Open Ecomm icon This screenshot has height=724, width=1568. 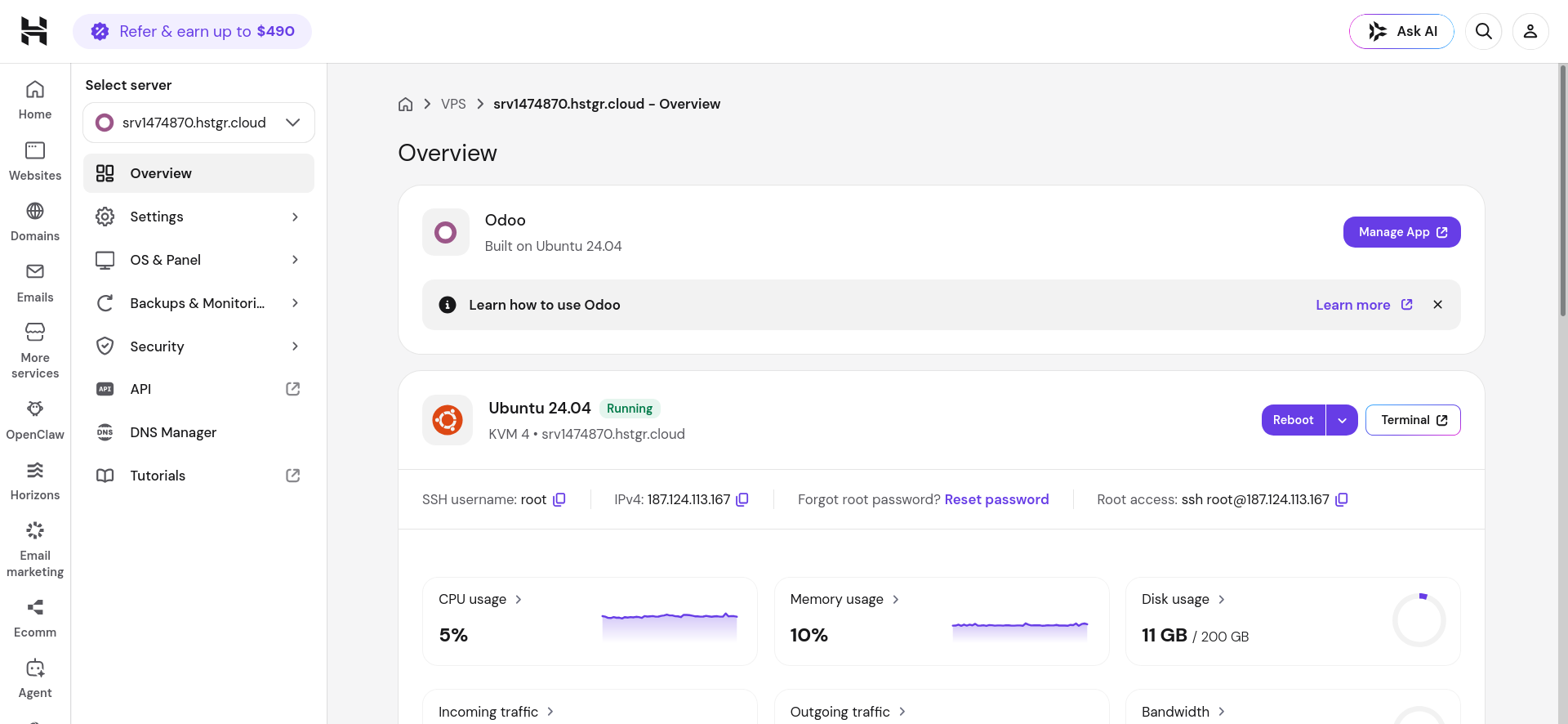35,607
